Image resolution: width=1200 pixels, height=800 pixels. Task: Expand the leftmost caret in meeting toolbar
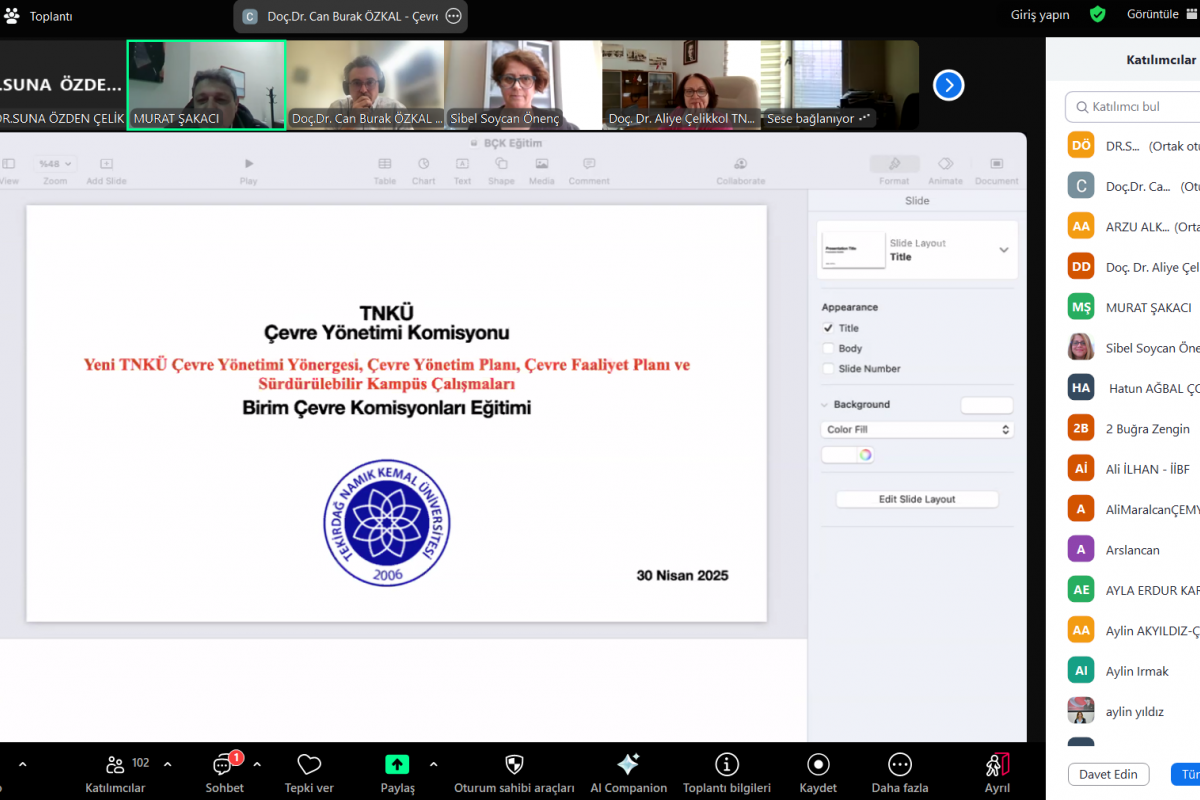tap(23, 764)
